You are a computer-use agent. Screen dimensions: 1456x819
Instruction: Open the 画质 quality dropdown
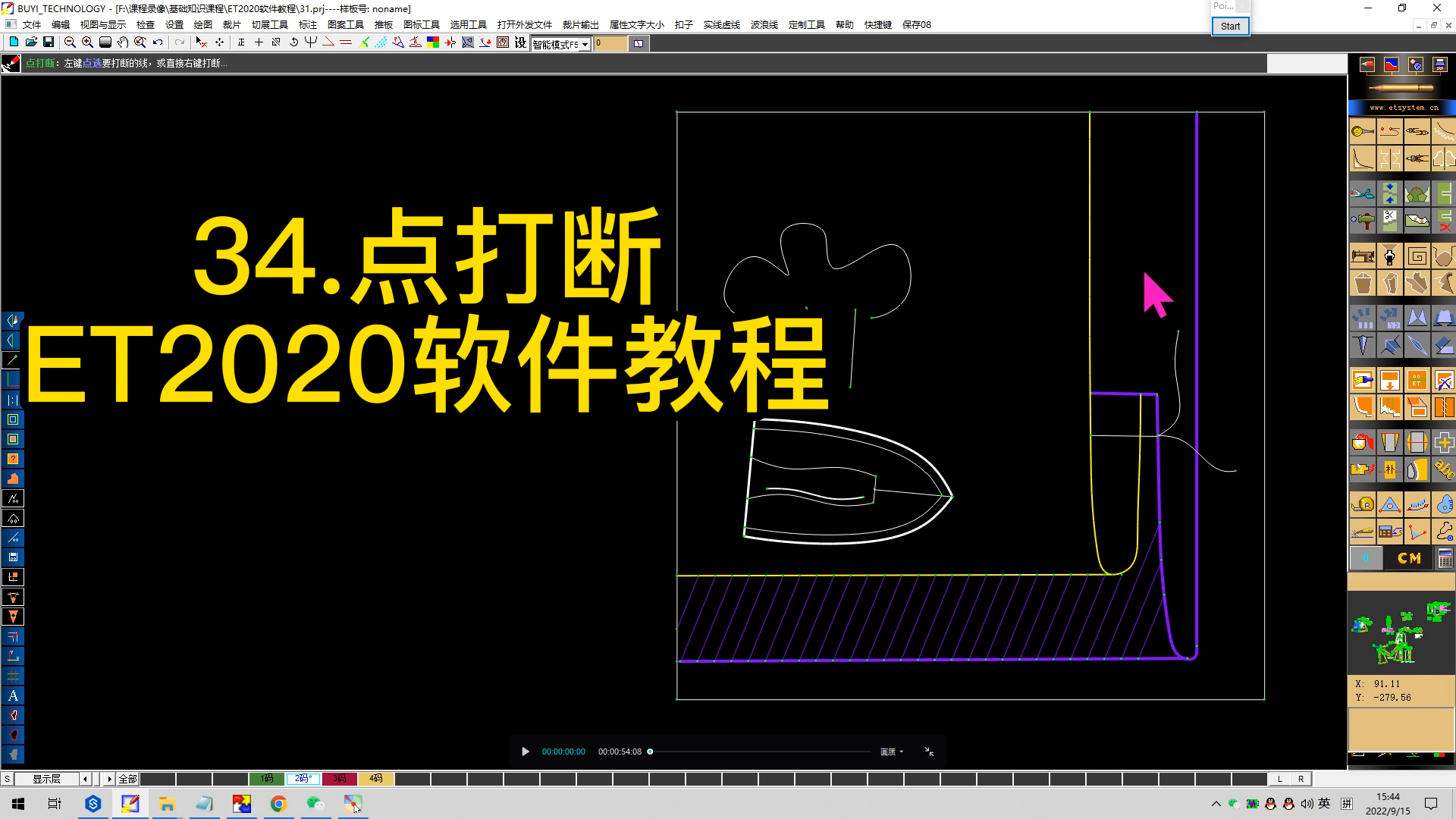tap(892, 752)
